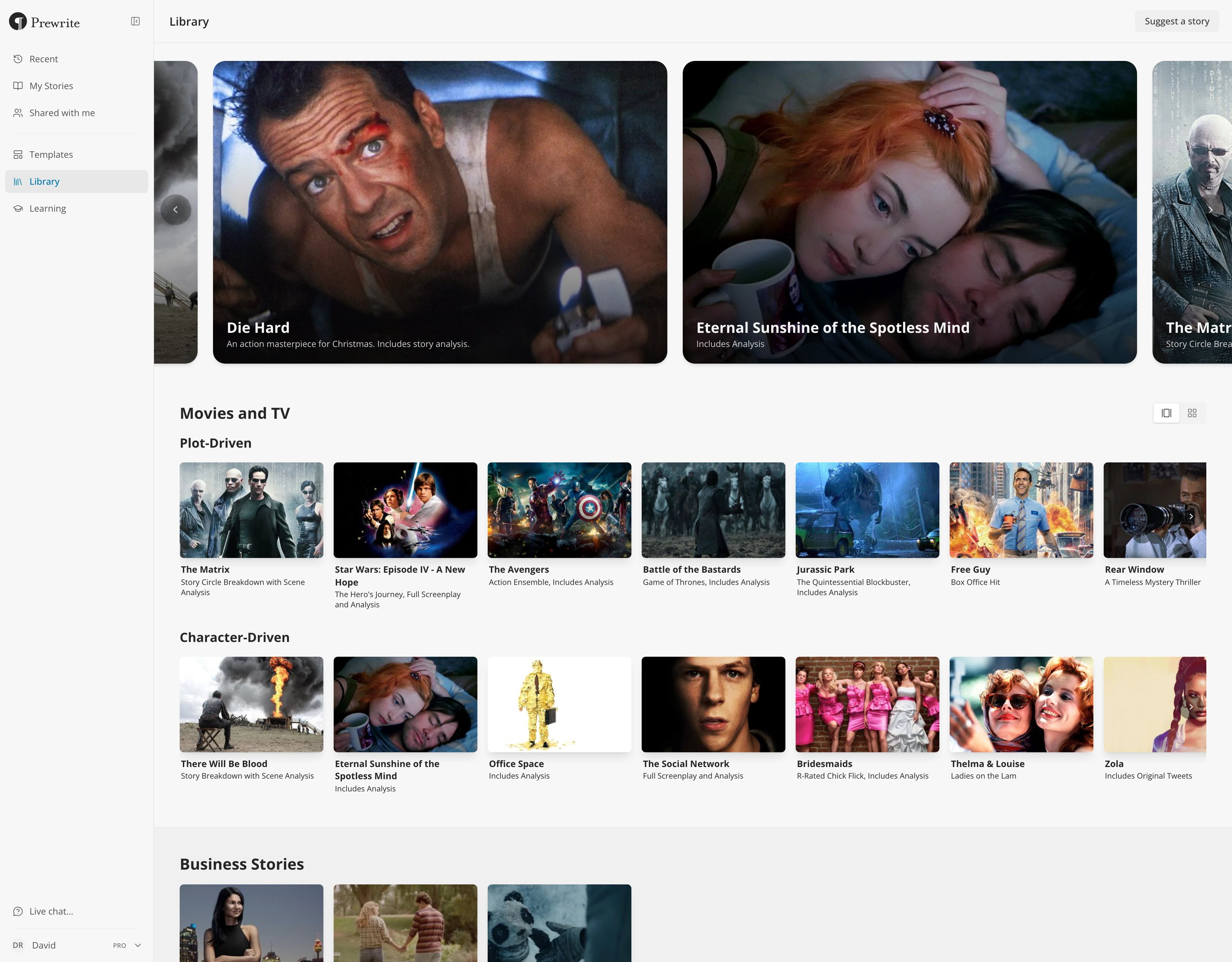Open The Avengers thumbnail
The width and height of the screenshot is (1232, 962).
pyautogui.click(x=559, y=510)
